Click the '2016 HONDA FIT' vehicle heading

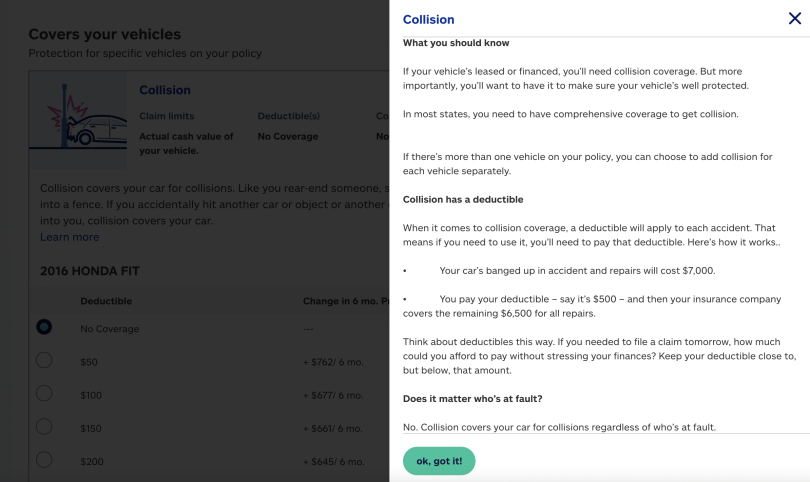click(90, 271)
